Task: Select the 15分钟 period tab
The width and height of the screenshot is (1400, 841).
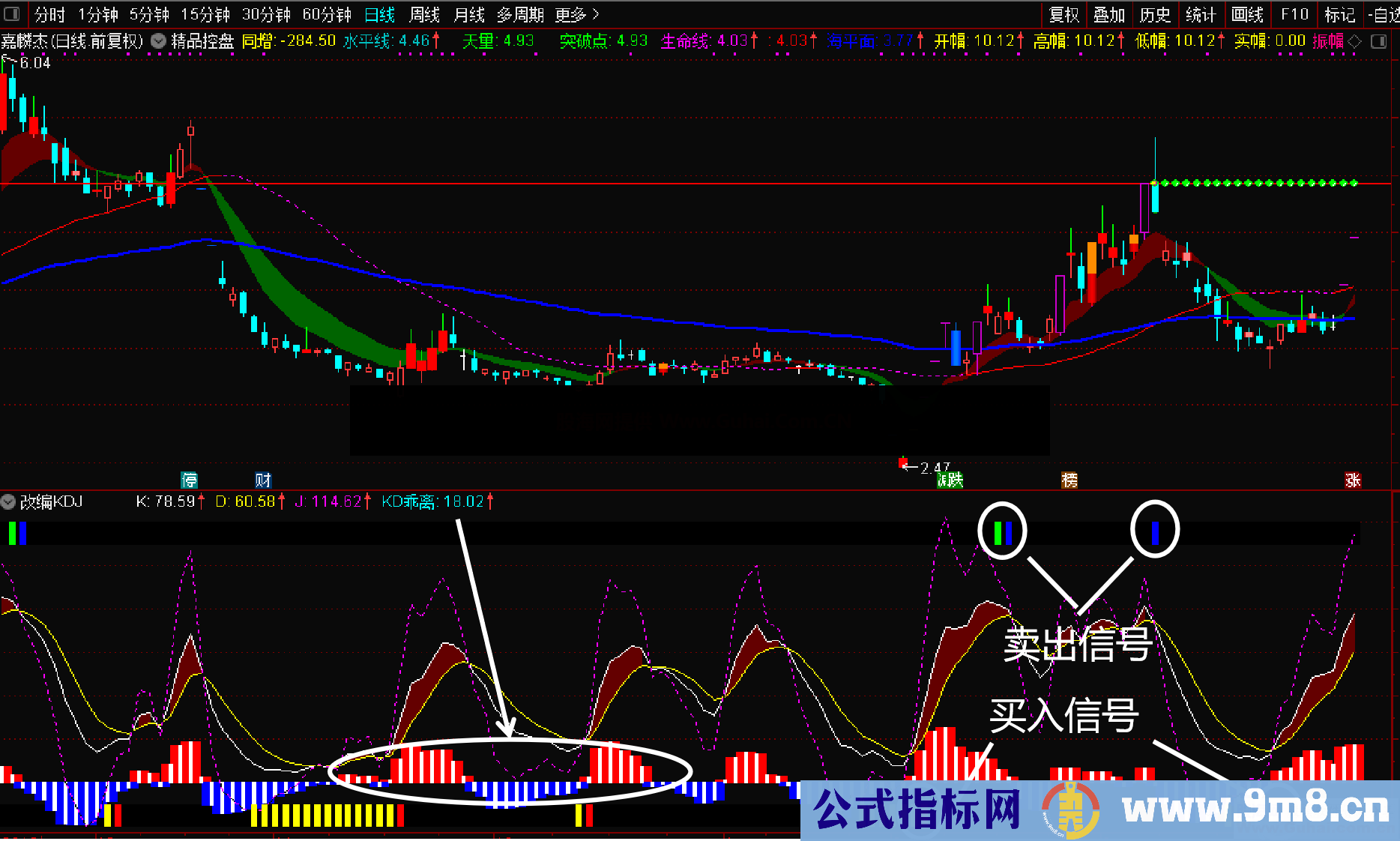Action: tap(205, 14)
